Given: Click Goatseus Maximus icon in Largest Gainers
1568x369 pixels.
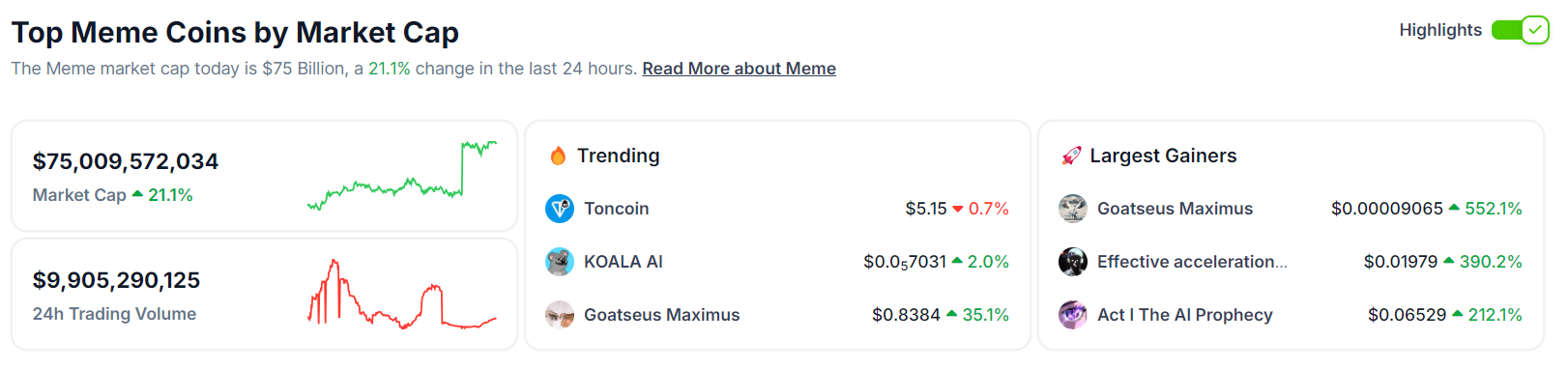Looking at the screenshot, I should point(1073,209).
